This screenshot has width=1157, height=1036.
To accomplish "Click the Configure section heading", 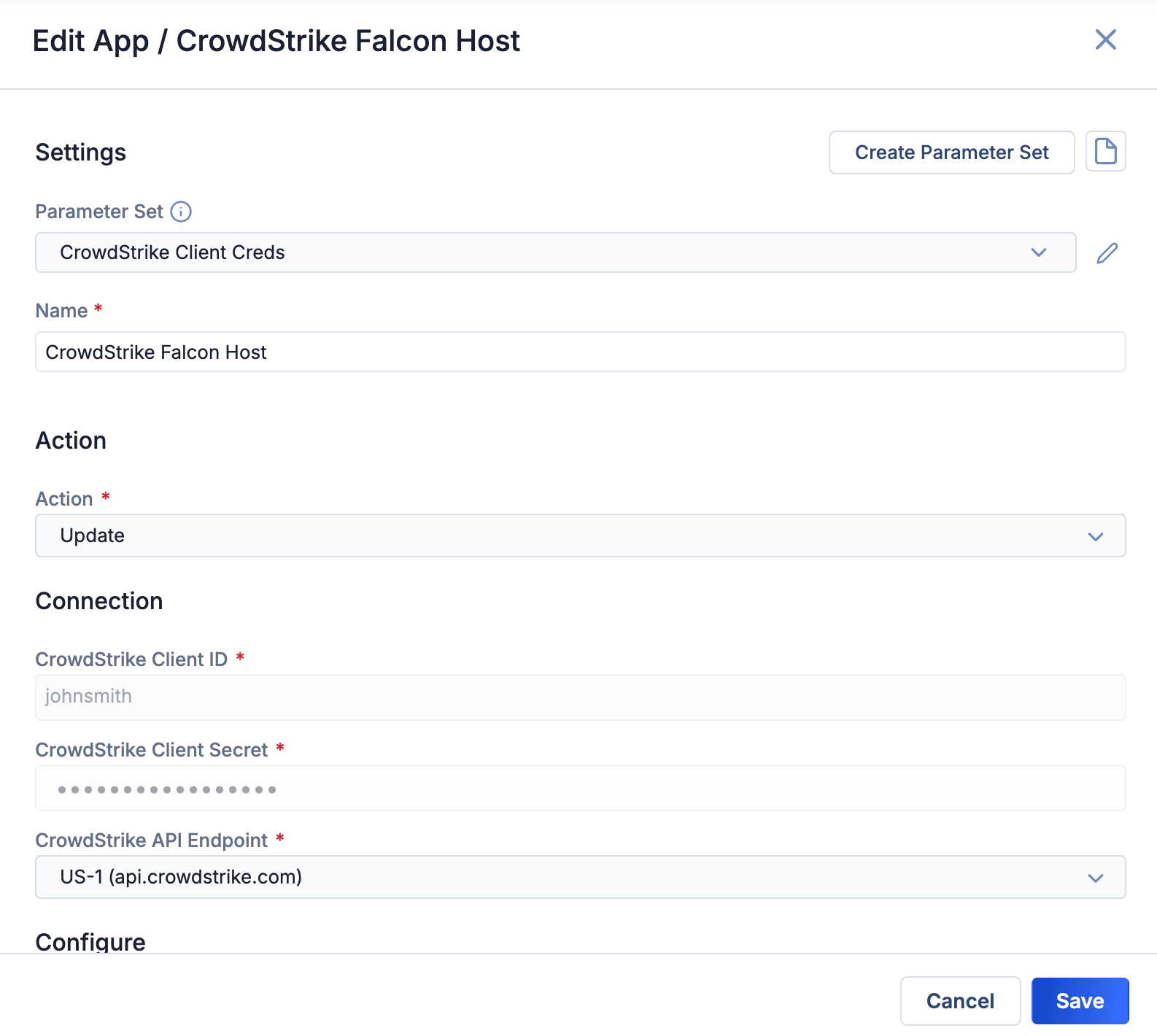I will 90,942.
